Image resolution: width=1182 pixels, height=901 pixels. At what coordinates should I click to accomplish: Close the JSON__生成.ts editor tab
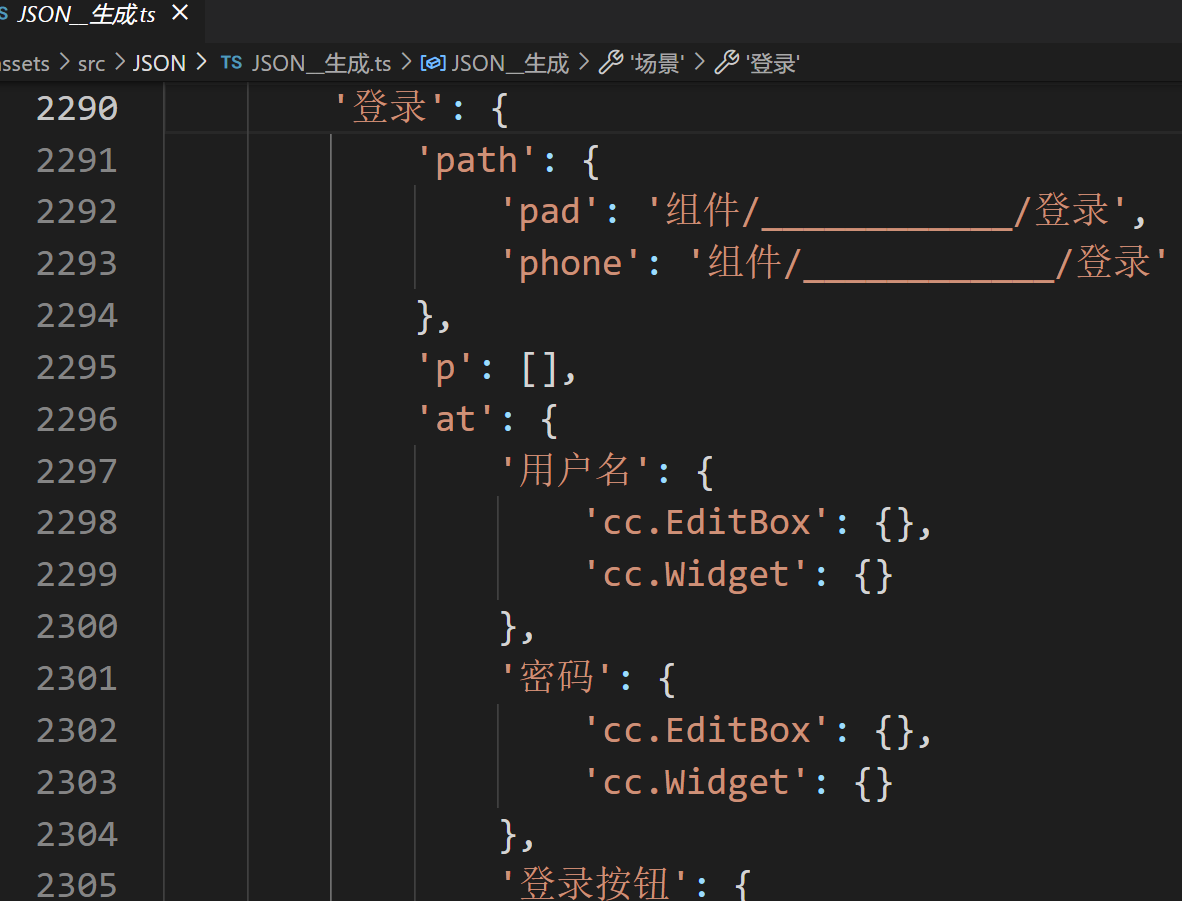(180, 14)
